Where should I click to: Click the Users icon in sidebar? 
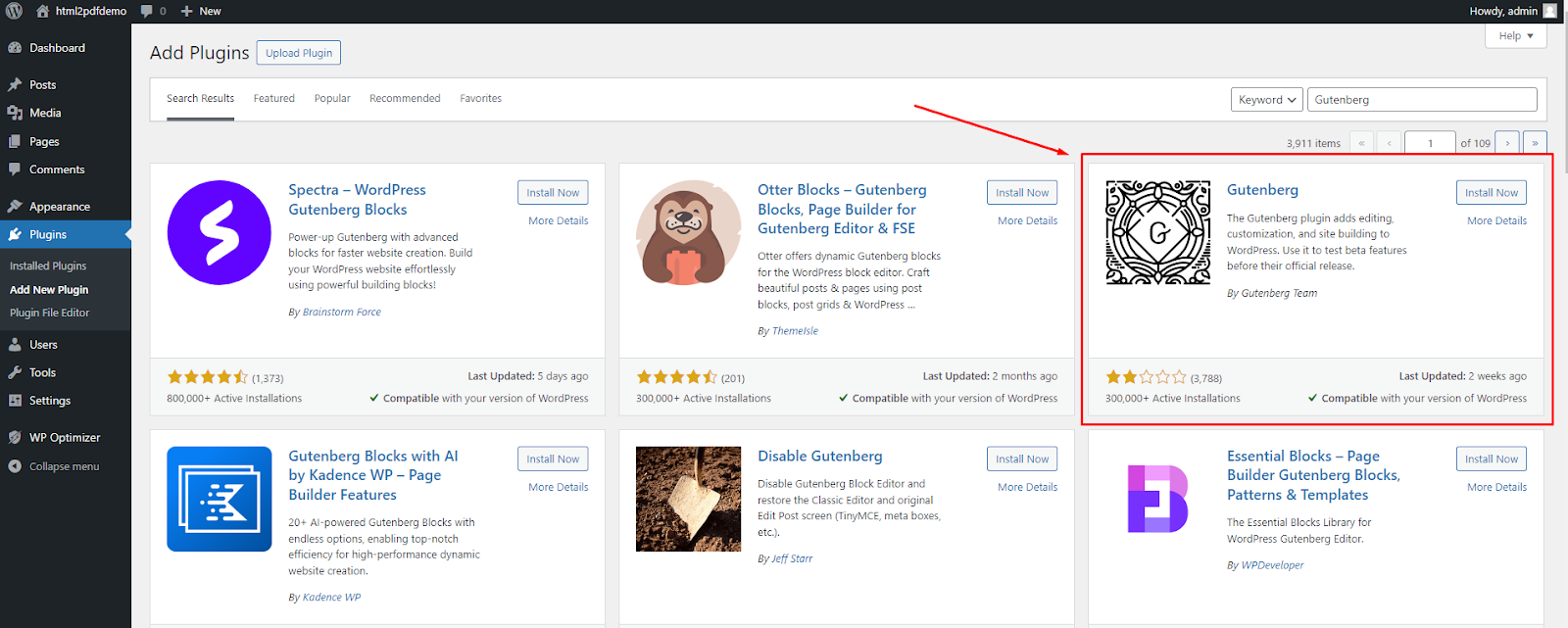(15, 344)
